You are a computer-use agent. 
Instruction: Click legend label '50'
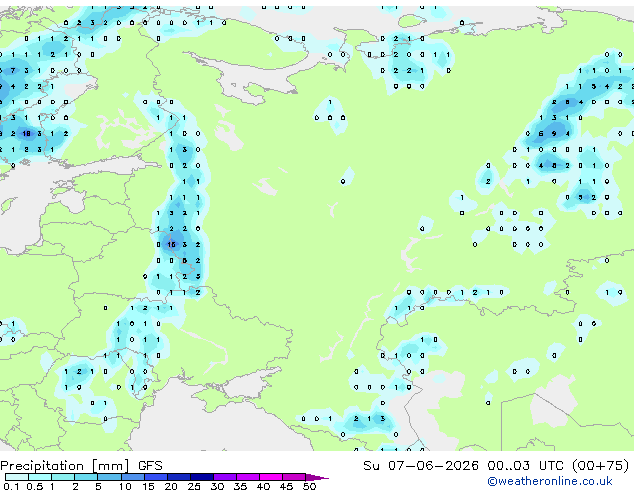pyautogui.click(x=309, y=486)
